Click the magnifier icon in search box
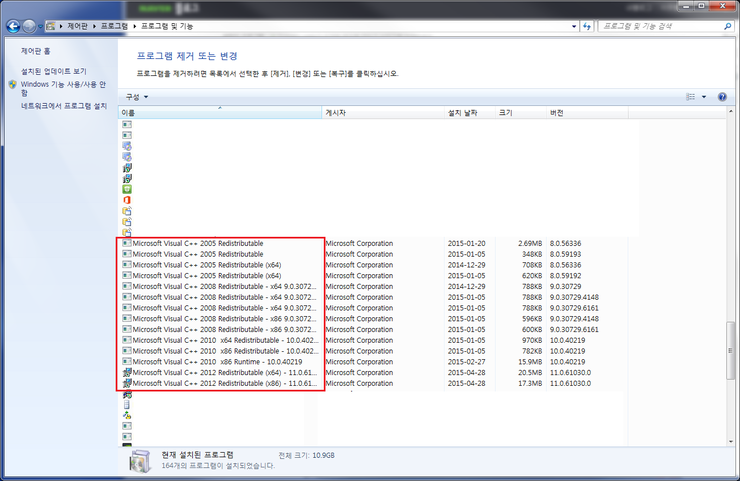This screenshot has width=740, height=481. [x=727, y=26]
